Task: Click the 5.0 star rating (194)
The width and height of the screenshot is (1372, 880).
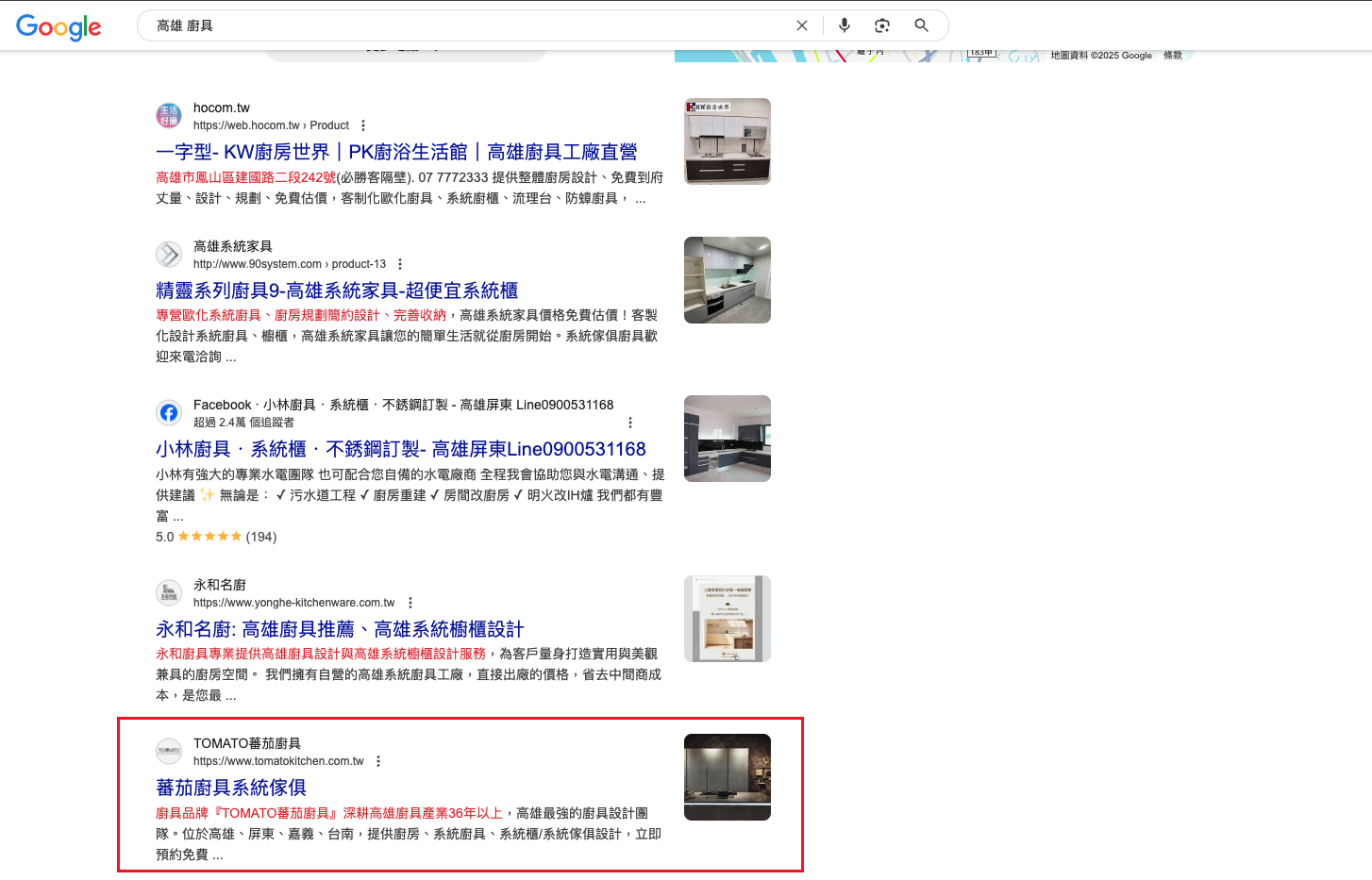Action: click(x=216, y=537)
